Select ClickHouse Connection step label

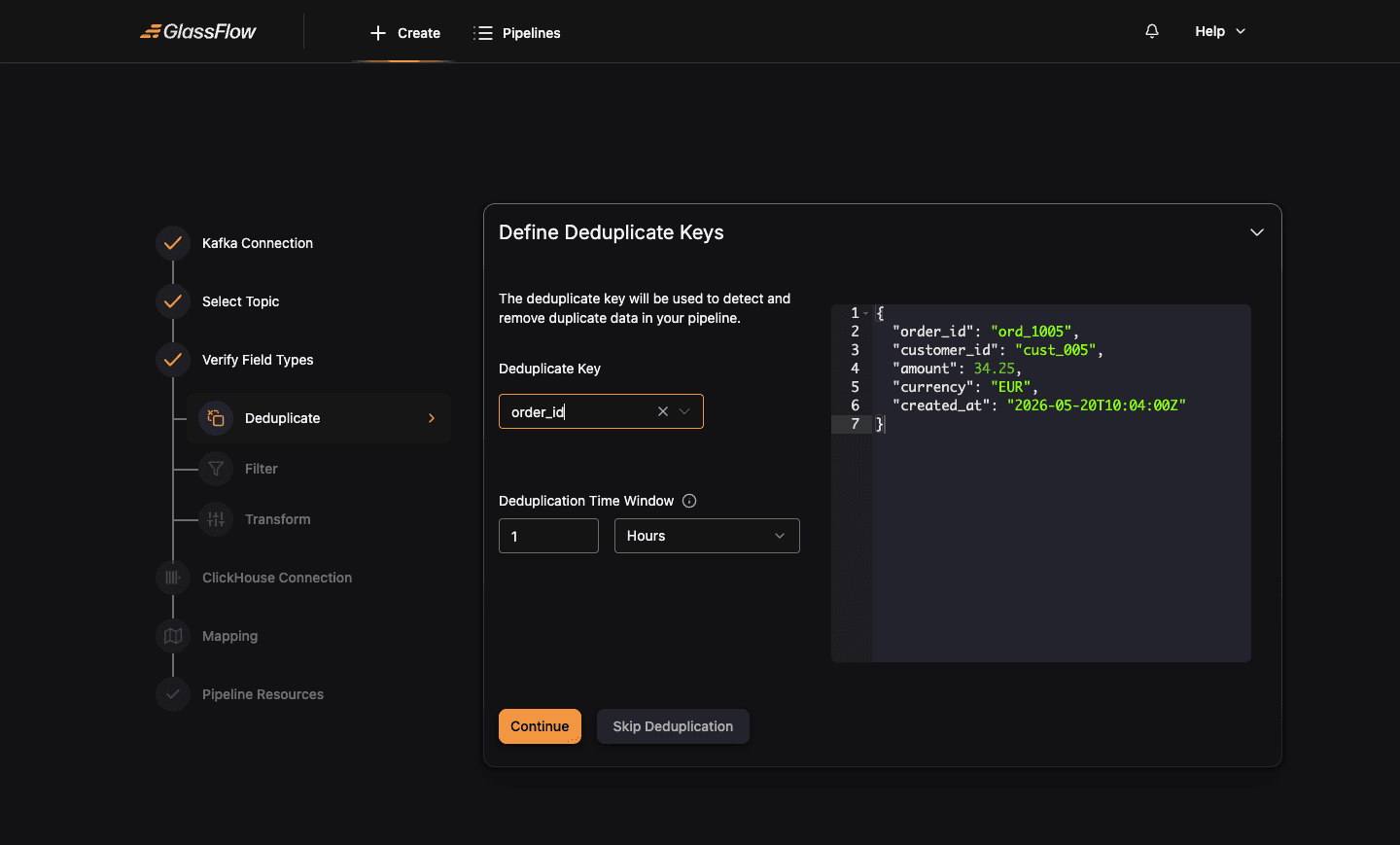click(x=277, y=578)
